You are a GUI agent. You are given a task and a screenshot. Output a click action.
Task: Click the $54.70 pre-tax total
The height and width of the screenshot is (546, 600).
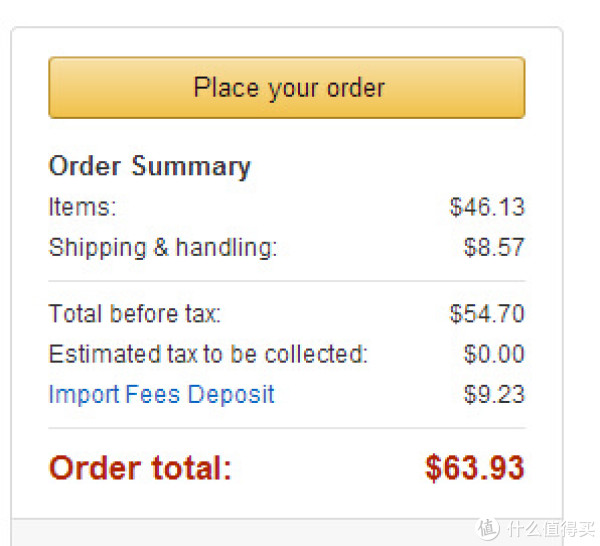click(x=487, y=314)
